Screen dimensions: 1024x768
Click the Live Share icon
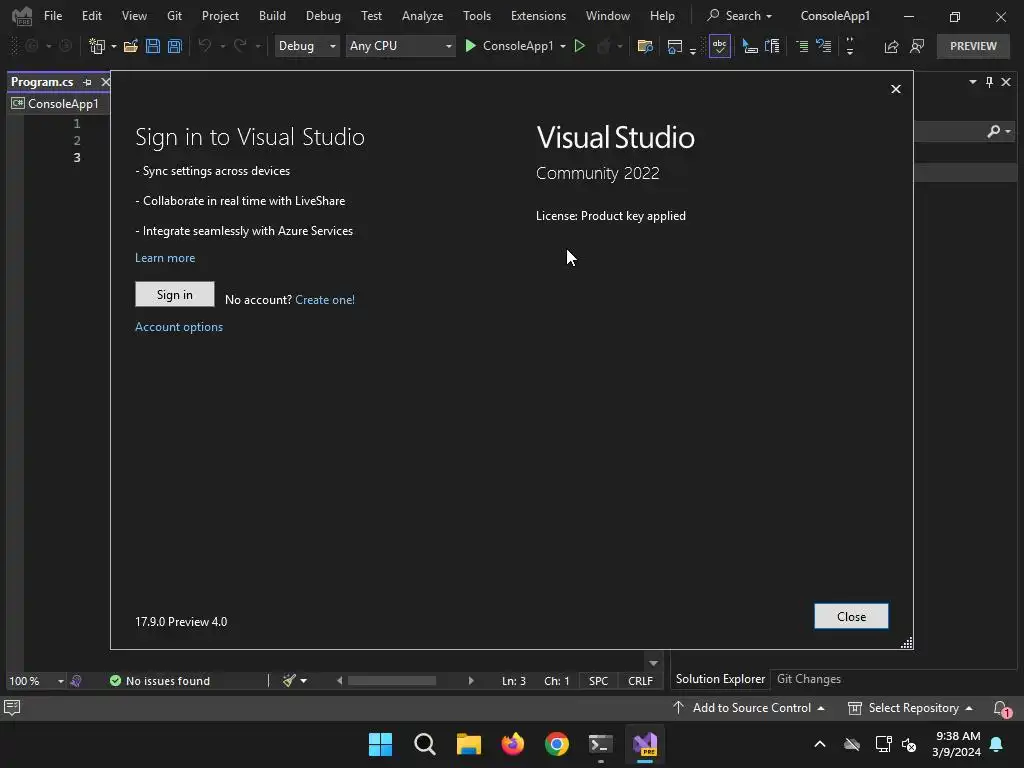(891, 46)
